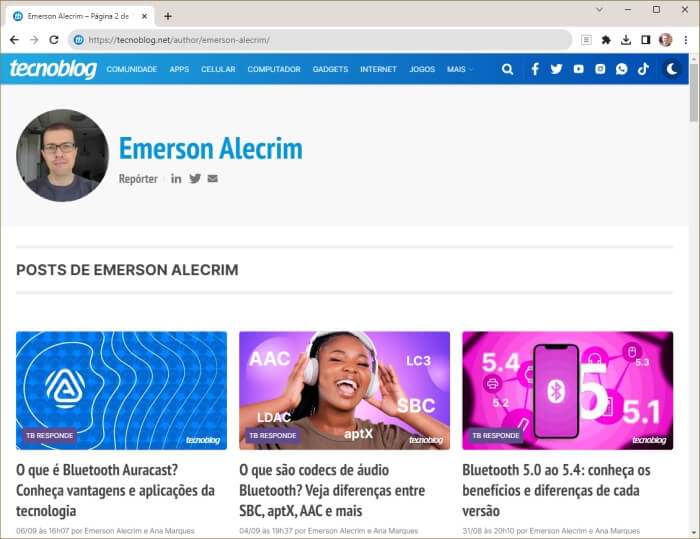
Task: Open Chrome three-dot menu
Action: tap(686, 40)
